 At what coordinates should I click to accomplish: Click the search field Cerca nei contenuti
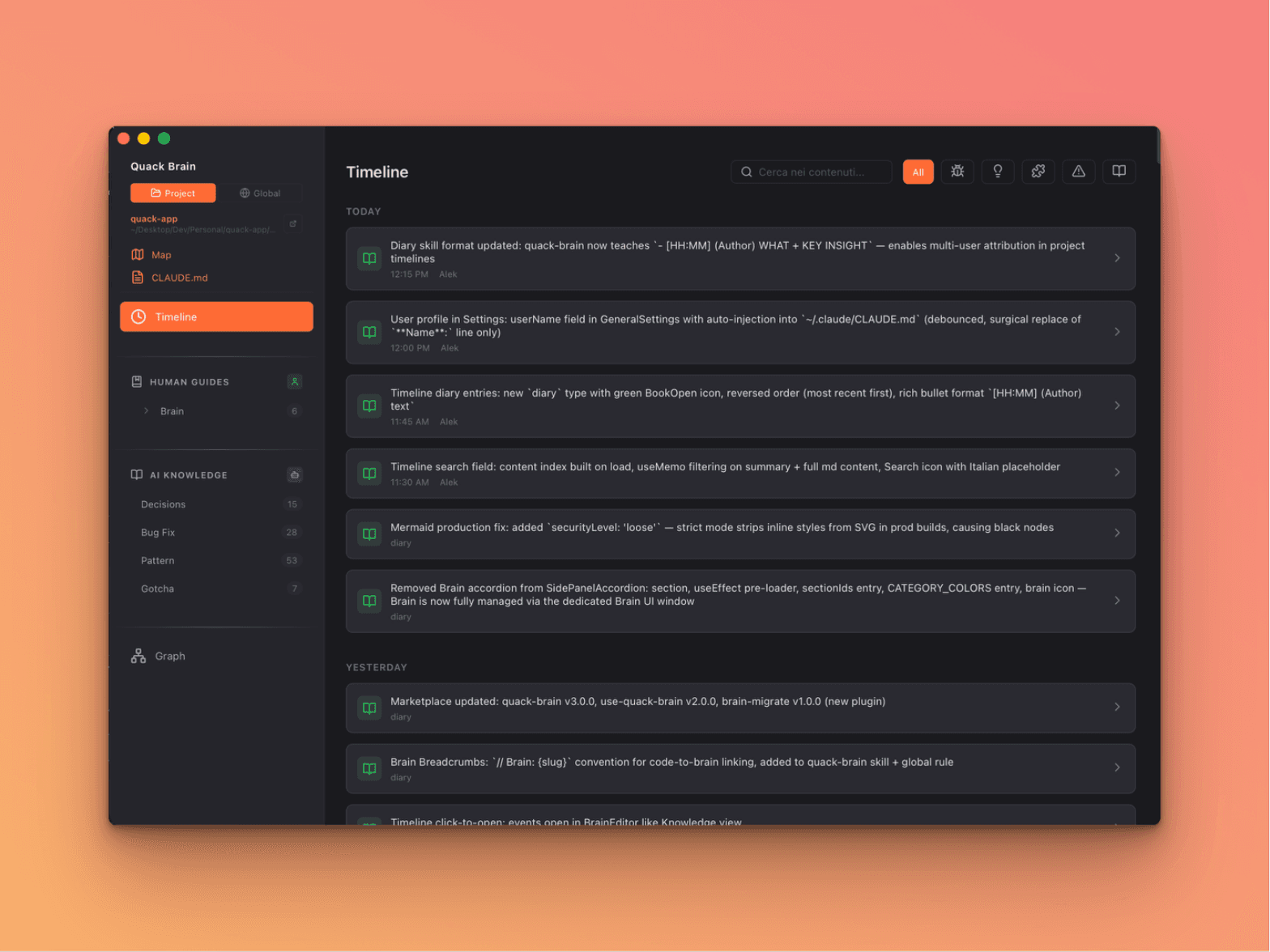[x=811, y=172]
